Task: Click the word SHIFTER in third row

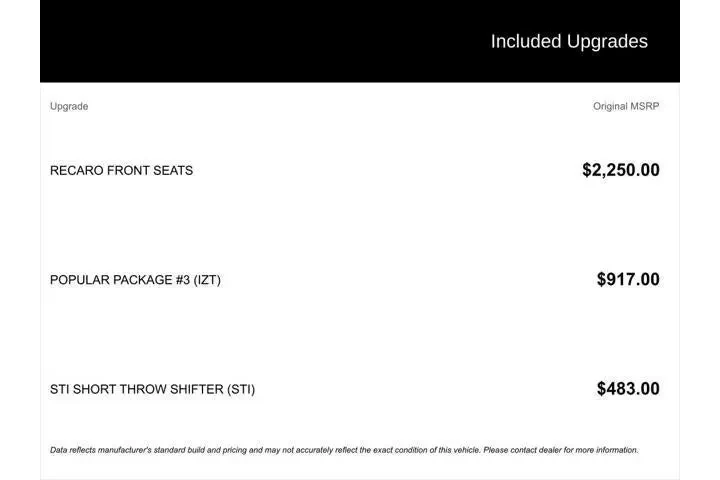Action: 196,389
